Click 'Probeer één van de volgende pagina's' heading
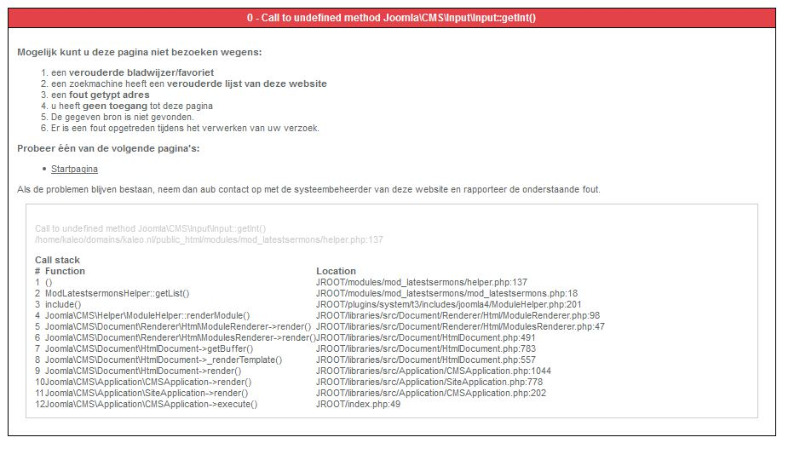800x454 pixels. click(108, 148)
